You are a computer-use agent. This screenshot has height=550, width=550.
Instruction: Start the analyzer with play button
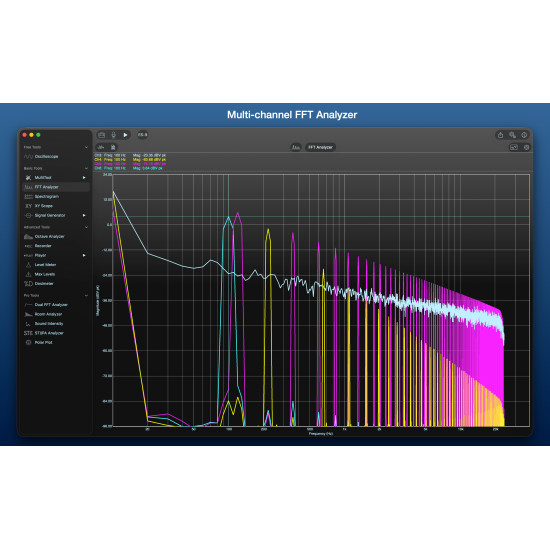coord(125,135)
